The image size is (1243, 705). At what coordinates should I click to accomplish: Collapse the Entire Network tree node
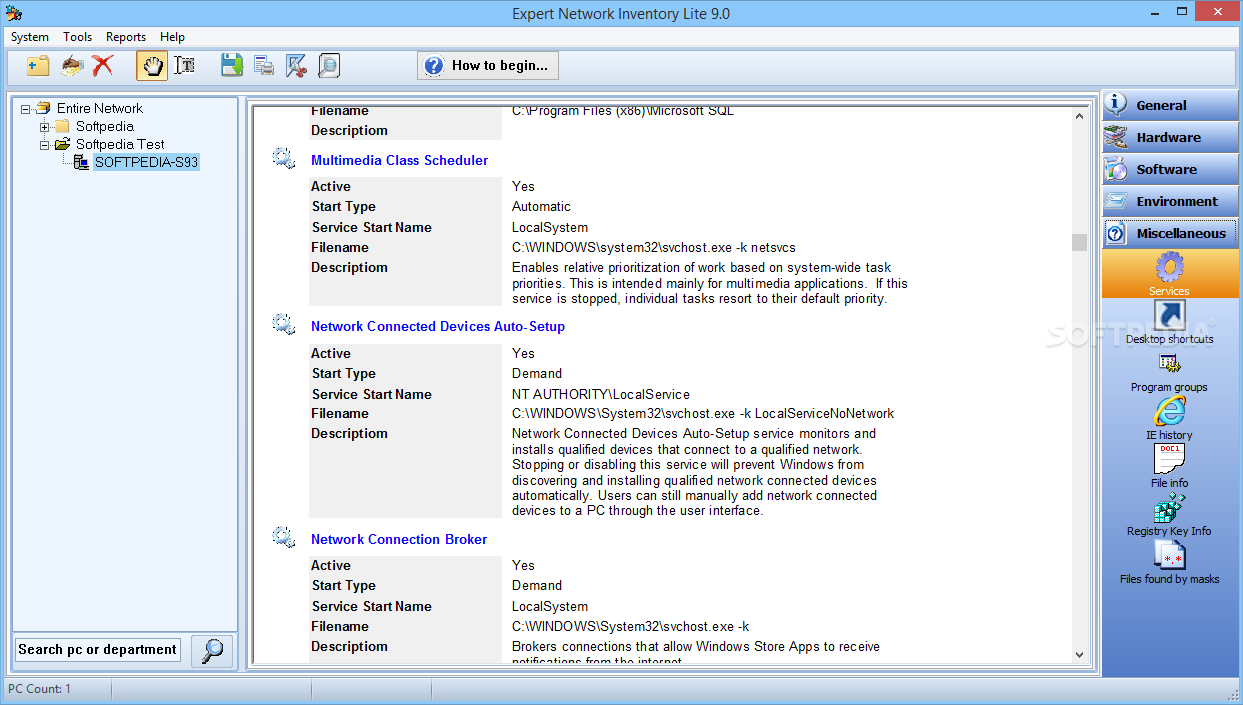coord(26,108)
